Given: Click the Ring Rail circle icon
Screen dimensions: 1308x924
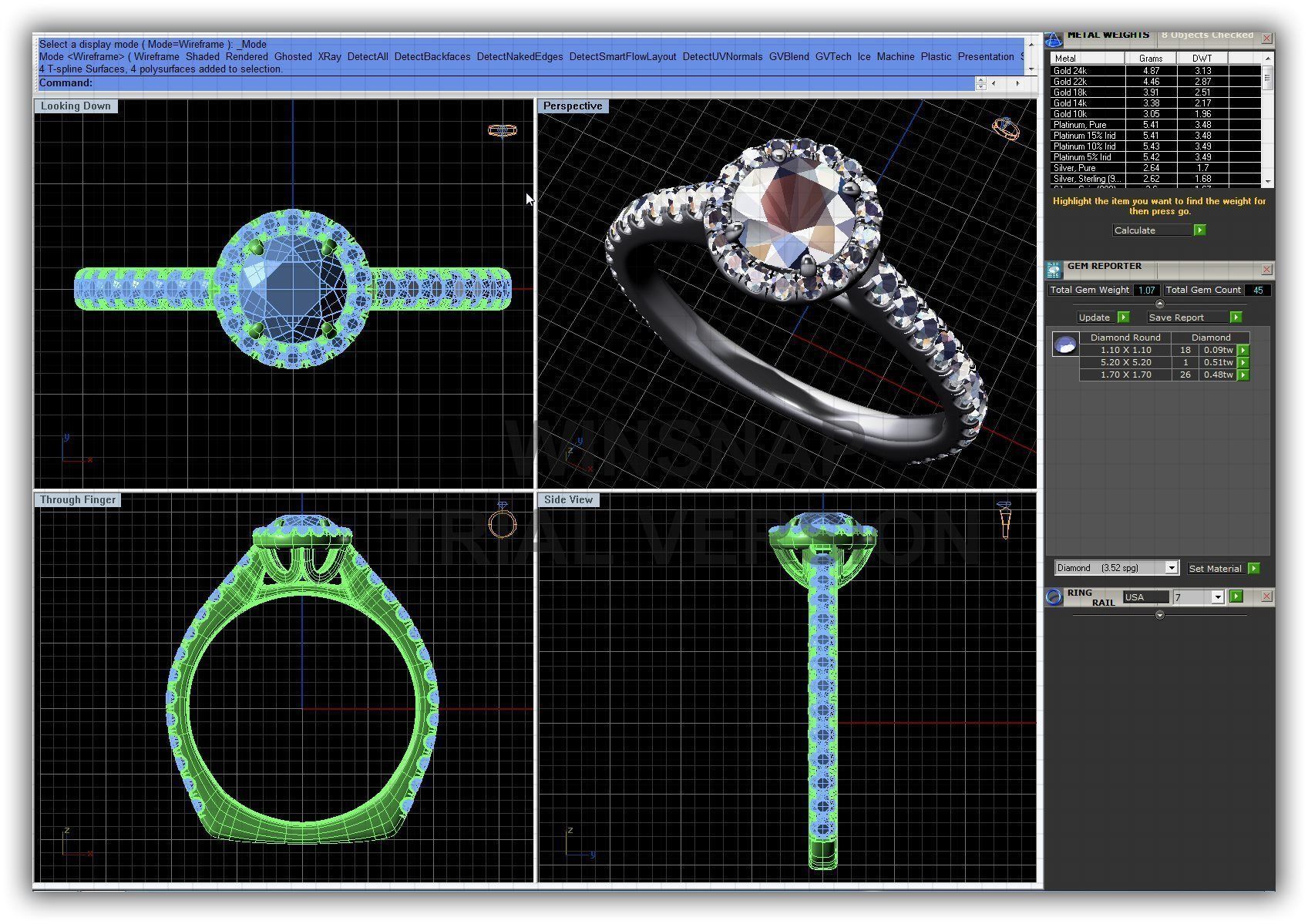Looking at the screenshot, I should point(1054,597).
